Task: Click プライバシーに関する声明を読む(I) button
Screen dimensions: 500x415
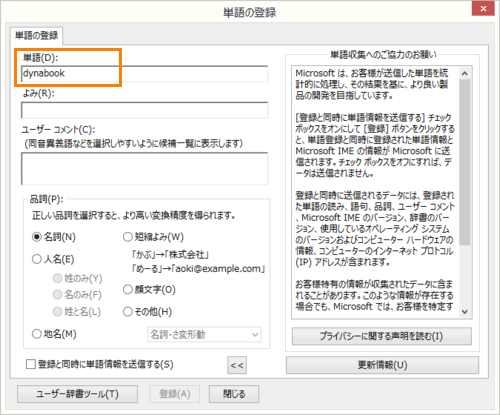Action: [x=382, y=336]
